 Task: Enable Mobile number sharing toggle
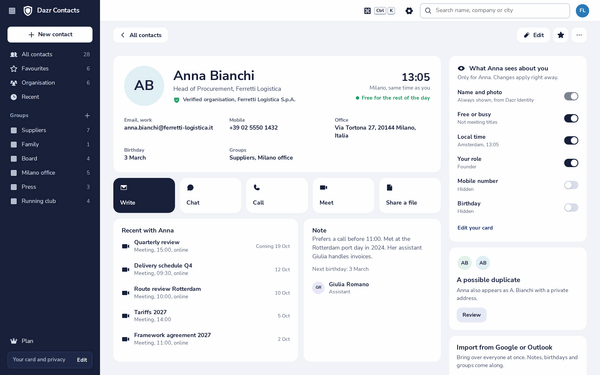point(571,185)
